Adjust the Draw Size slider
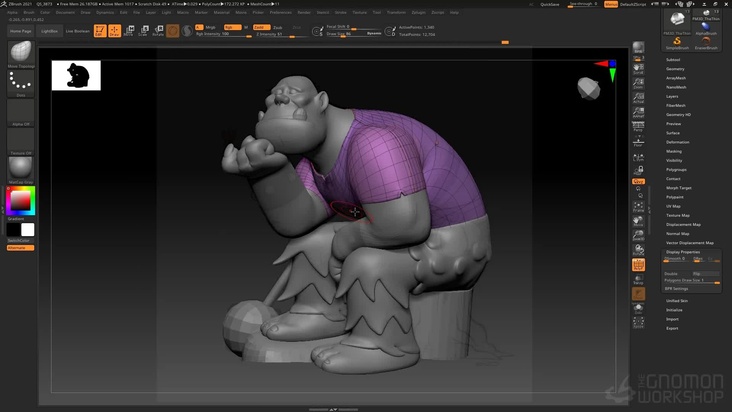The height and width of the screenshot is (412, 732). click(x=353, y=34)
